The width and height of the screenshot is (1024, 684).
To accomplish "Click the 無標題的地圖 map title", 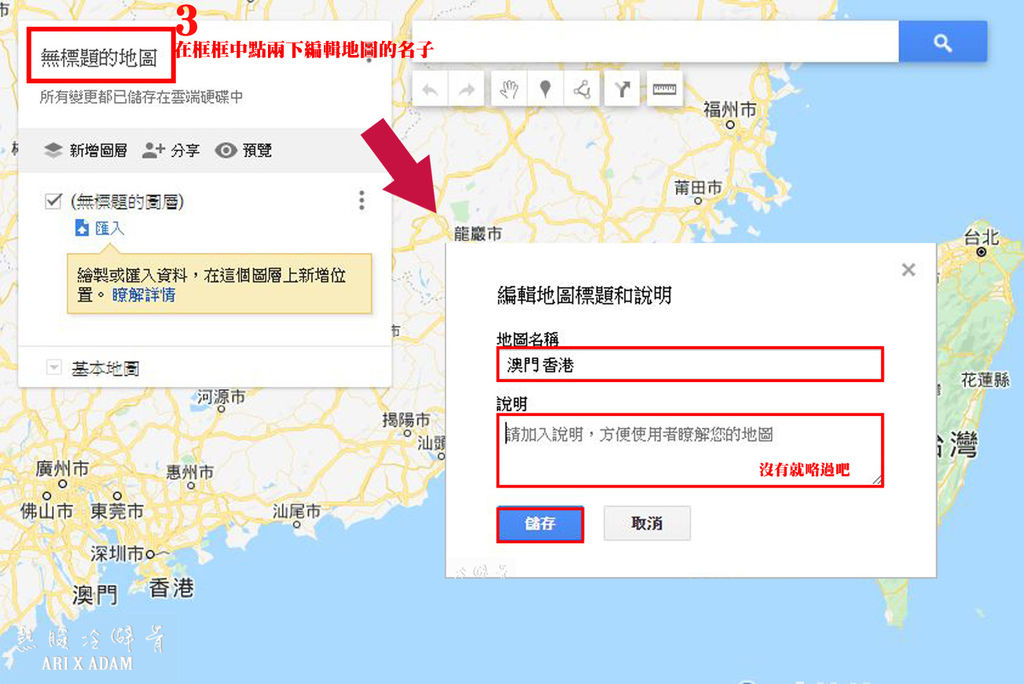I will coord(99,57).
